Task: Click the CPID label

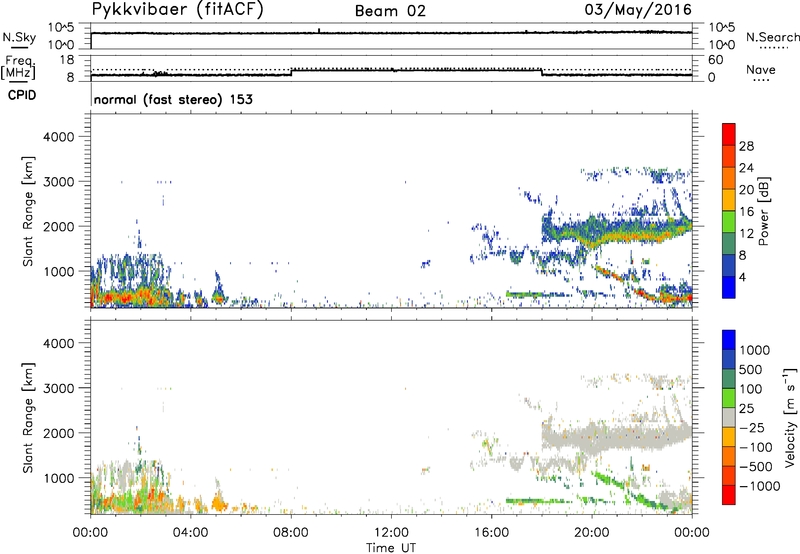Action: coord(21,95)
